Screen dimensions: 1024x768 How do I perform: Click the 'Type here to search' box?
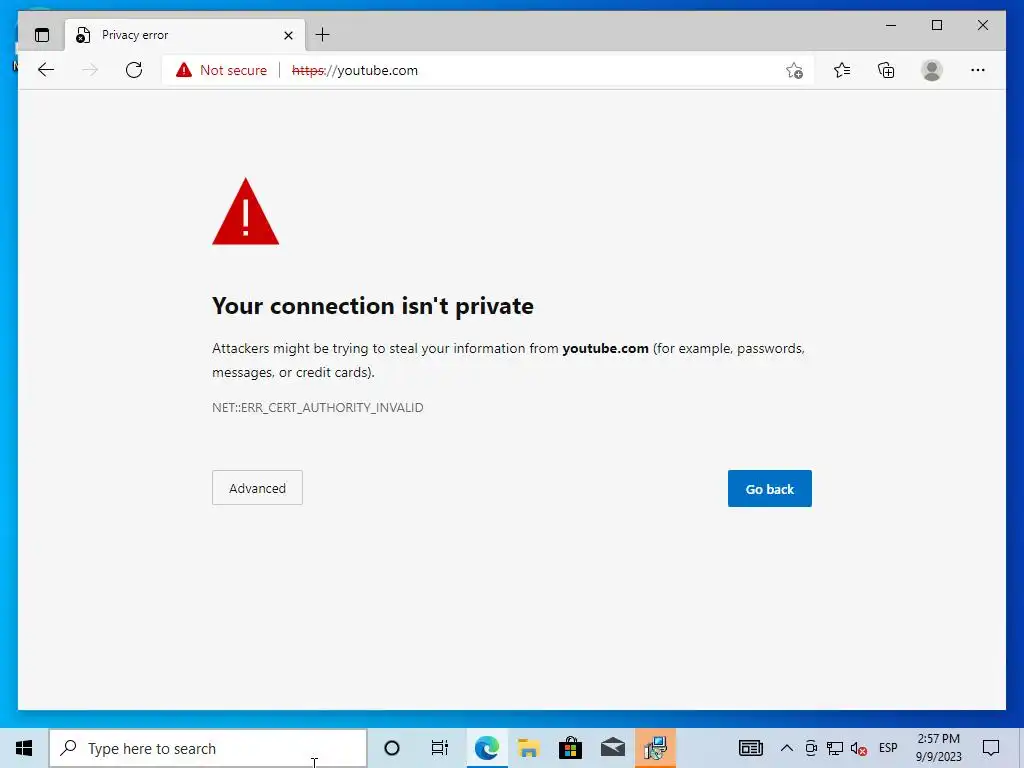(x=208, y=748)
